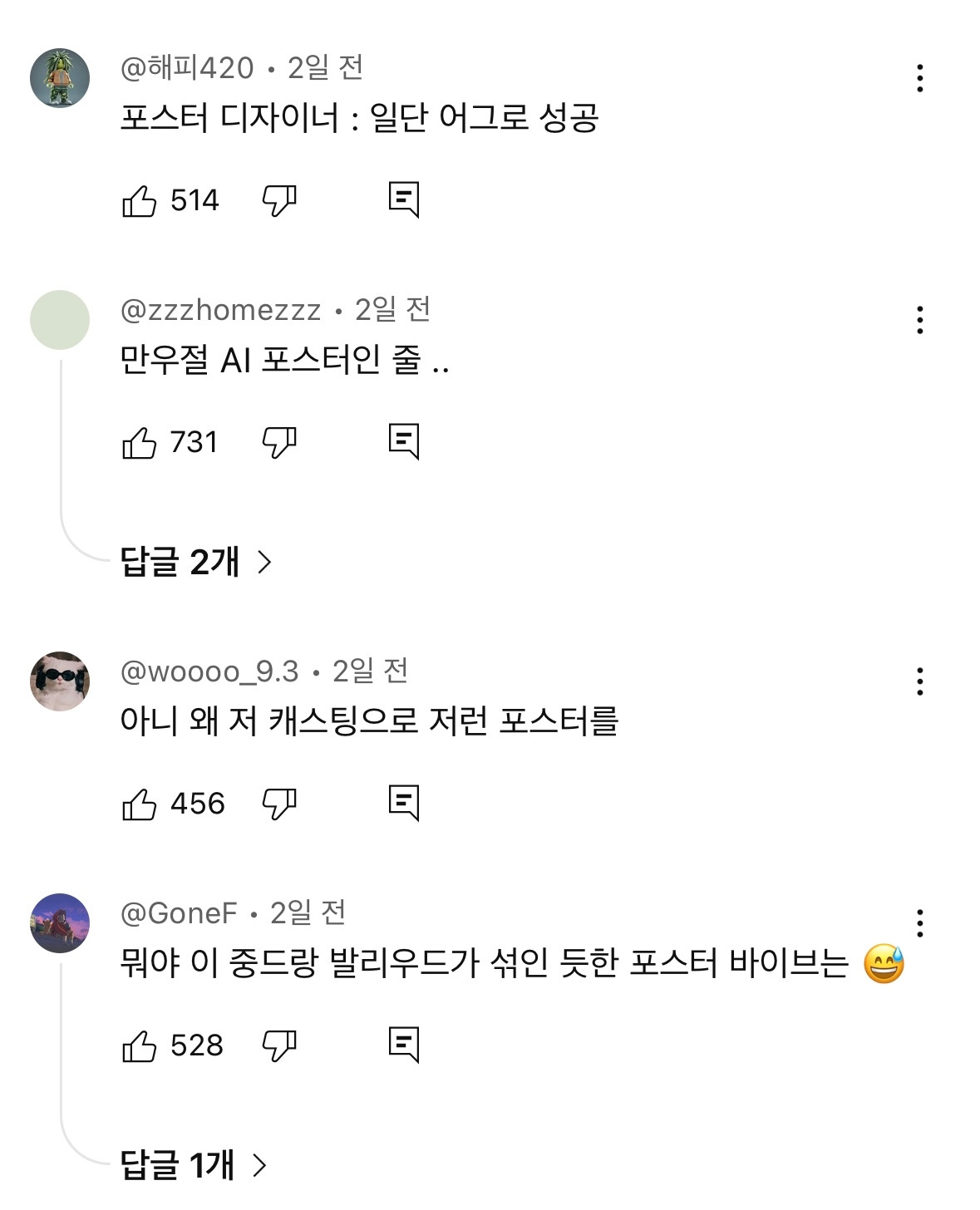Dislike the @woooo_9.3 comment
Image resolution: width=980 pixels, height=1210 pixels.
pos(279,804)
